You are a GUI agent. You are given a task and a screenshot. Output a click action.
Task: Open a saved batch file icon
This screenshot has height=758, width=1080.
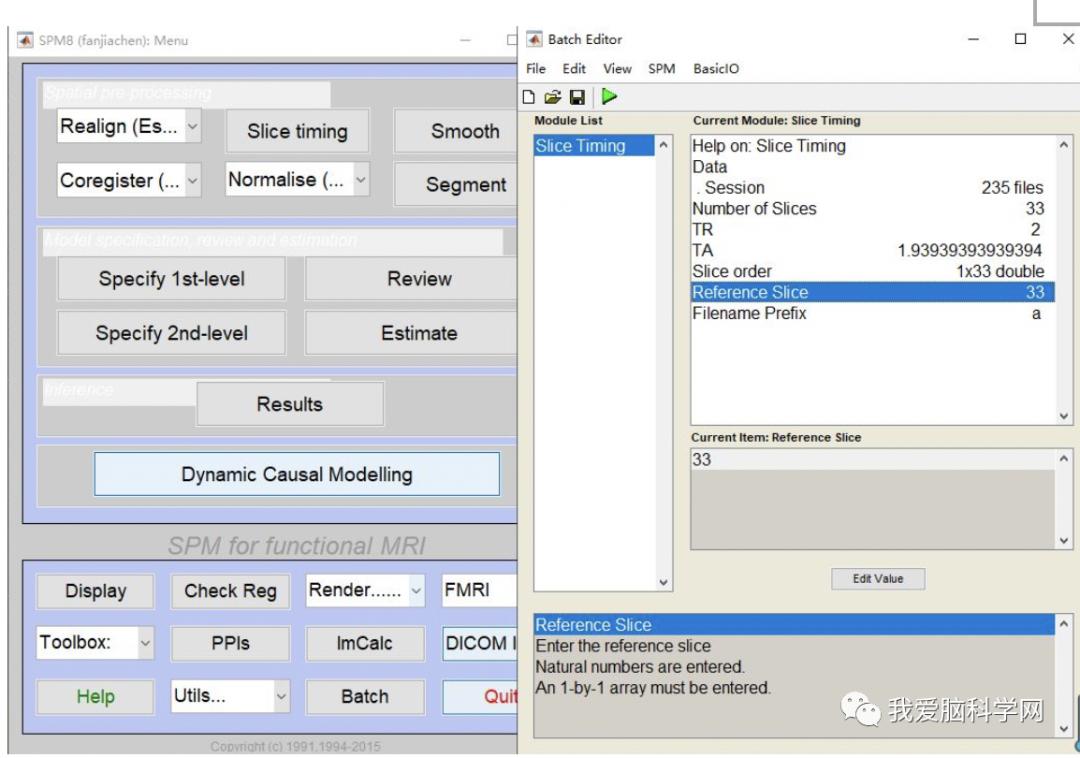coord(552,97)
